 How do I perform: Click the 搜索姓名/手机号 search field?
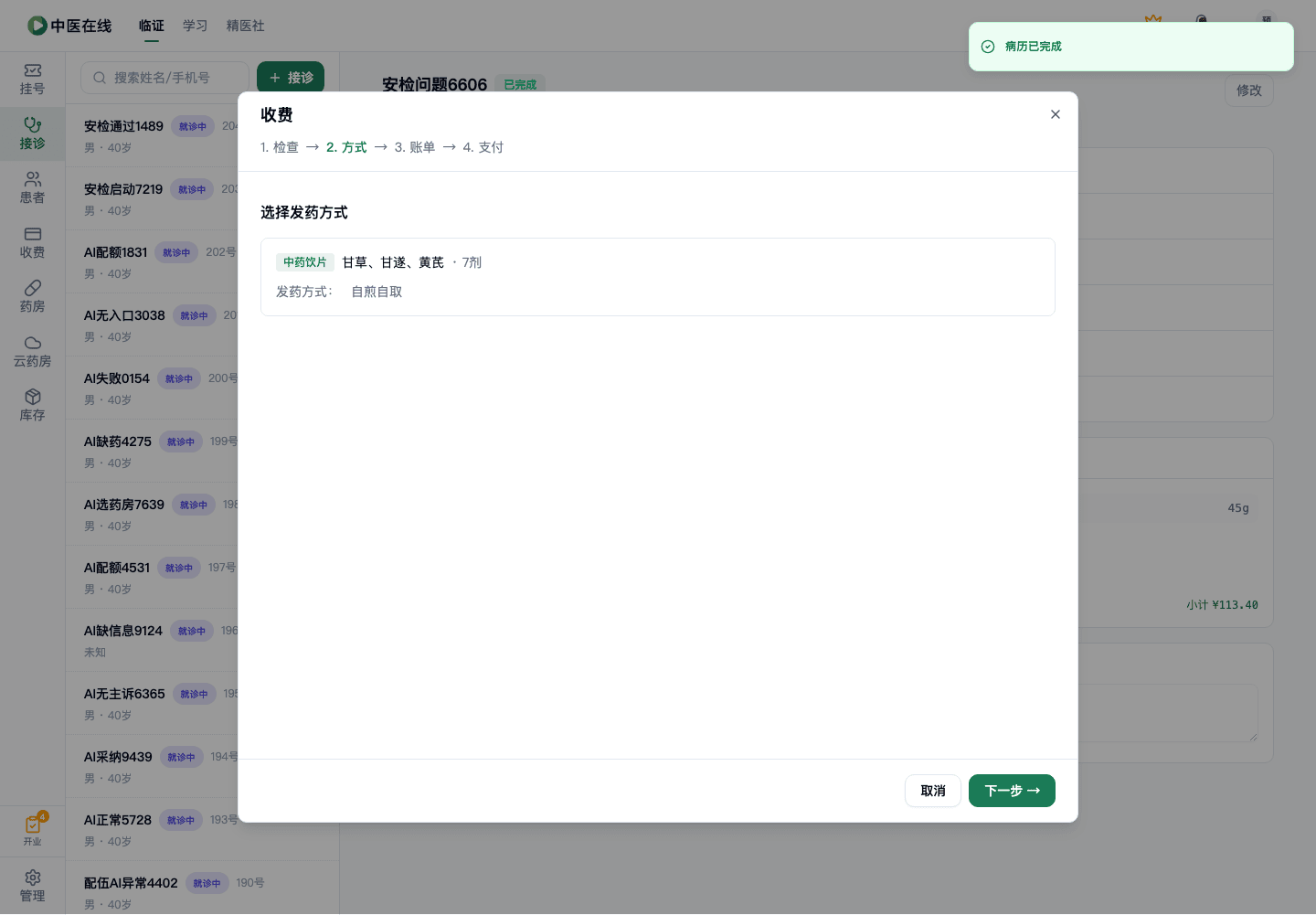(x=164, y=78)
